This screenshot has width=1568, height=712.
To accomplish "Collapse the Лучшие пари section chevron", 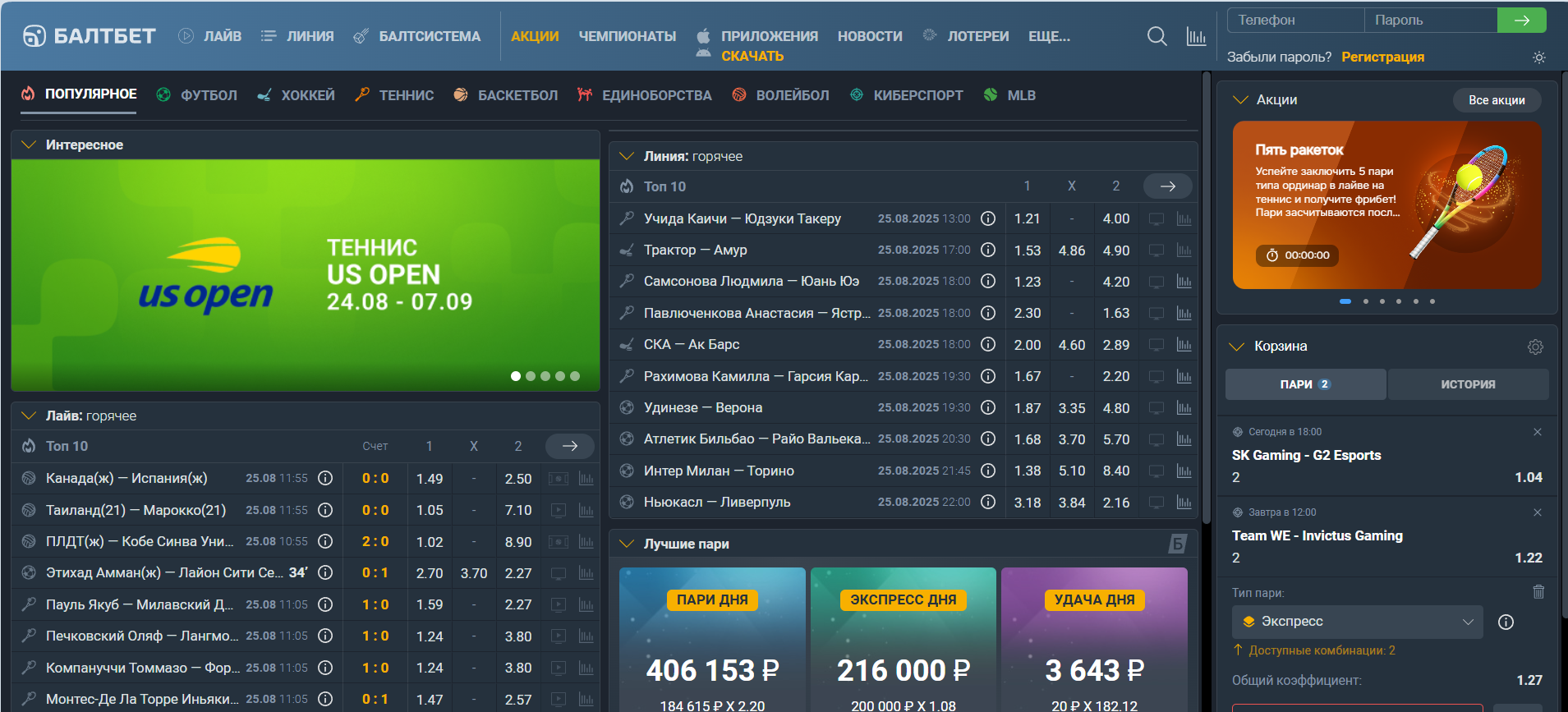I will [627, 544].
